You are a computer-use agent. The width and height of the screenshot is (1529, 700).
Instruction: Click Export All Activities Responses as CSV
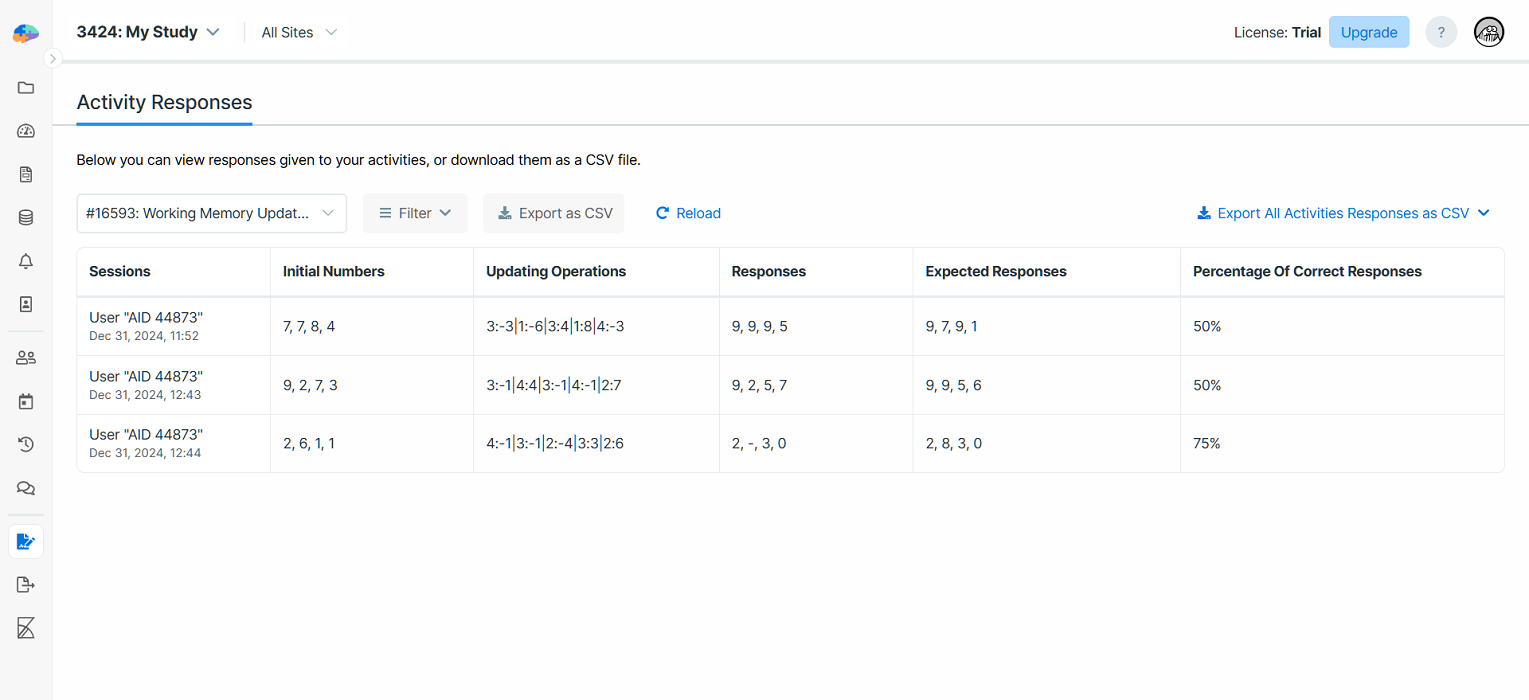tap(1343, 213)
